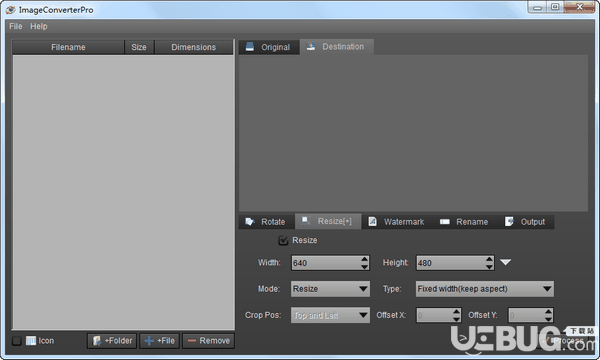Sort list by Filename column header
The image size is (600, 360).
[68, 47]
